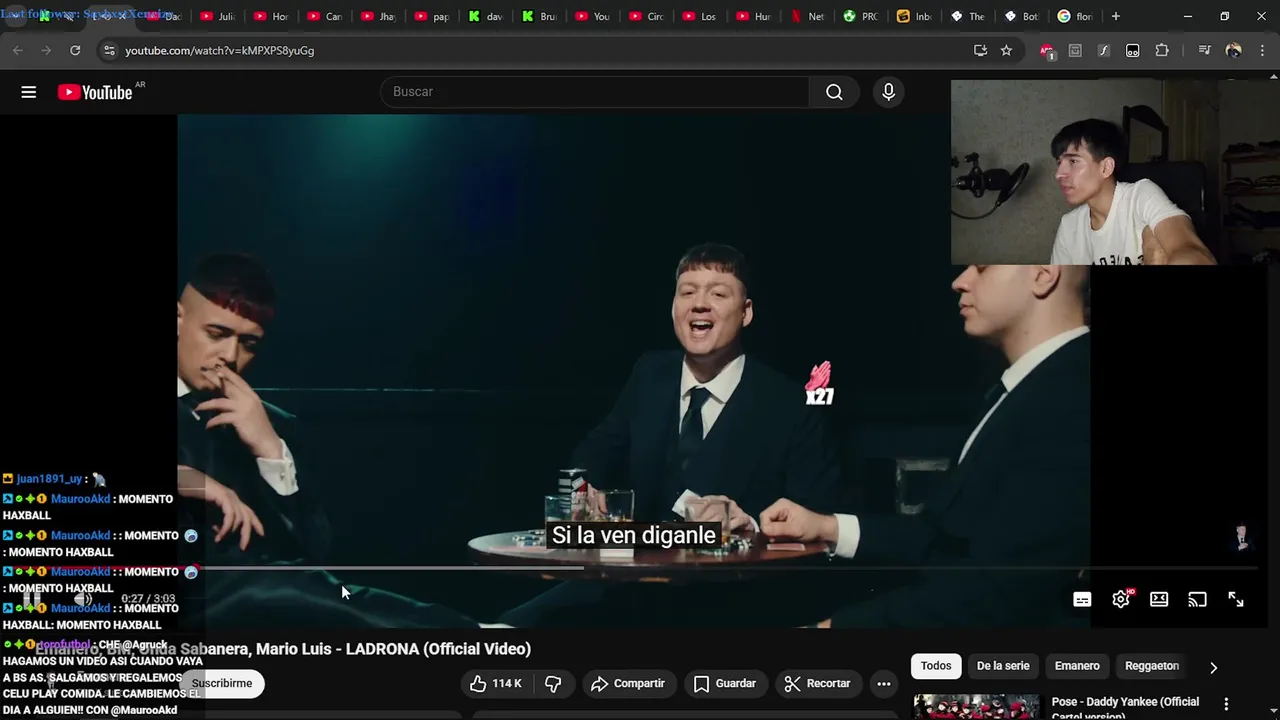Switch to the Can browser tab
The image size is (1280, 720).
324,16
